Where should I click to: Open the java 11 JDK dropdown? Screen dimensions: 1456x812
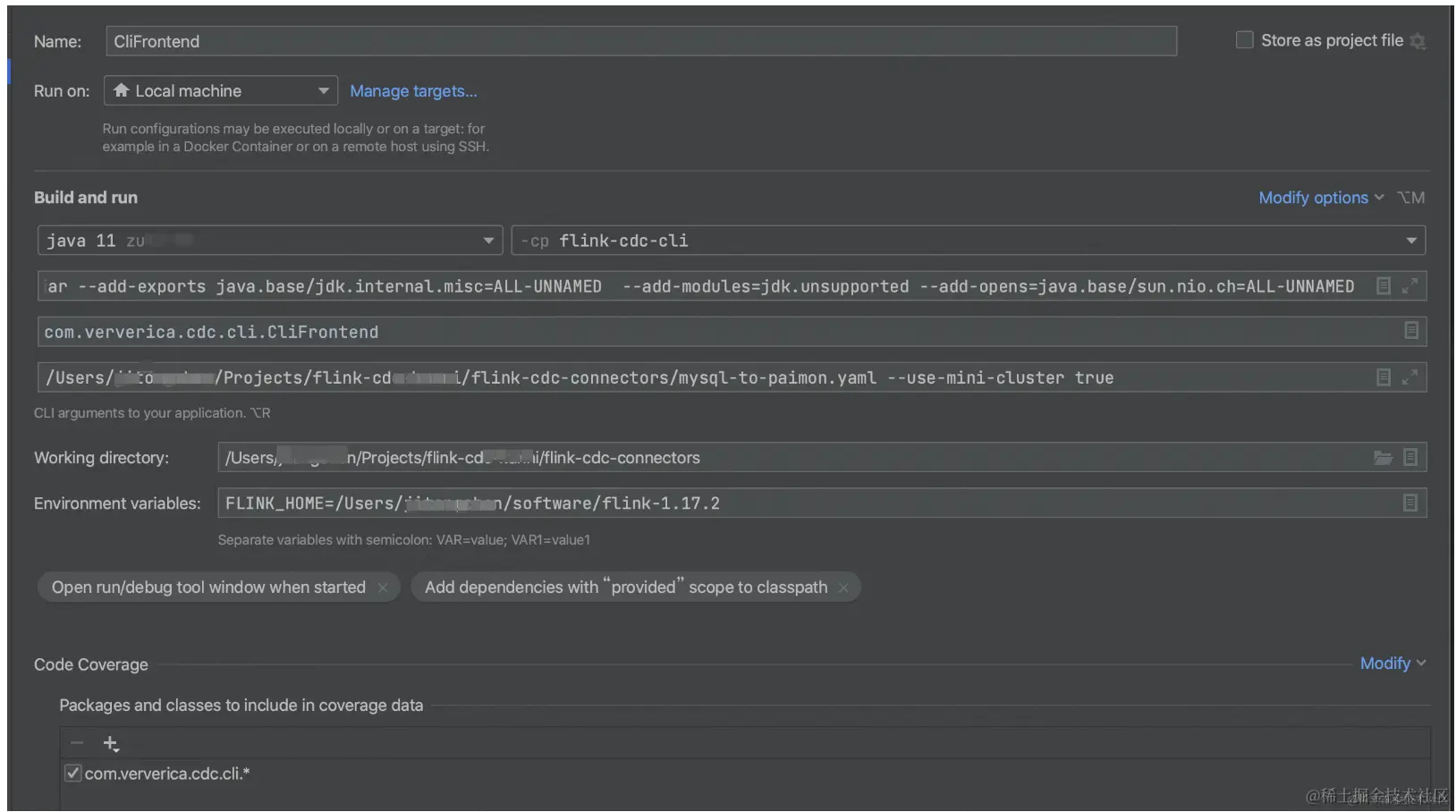click(x=269, y=241)
